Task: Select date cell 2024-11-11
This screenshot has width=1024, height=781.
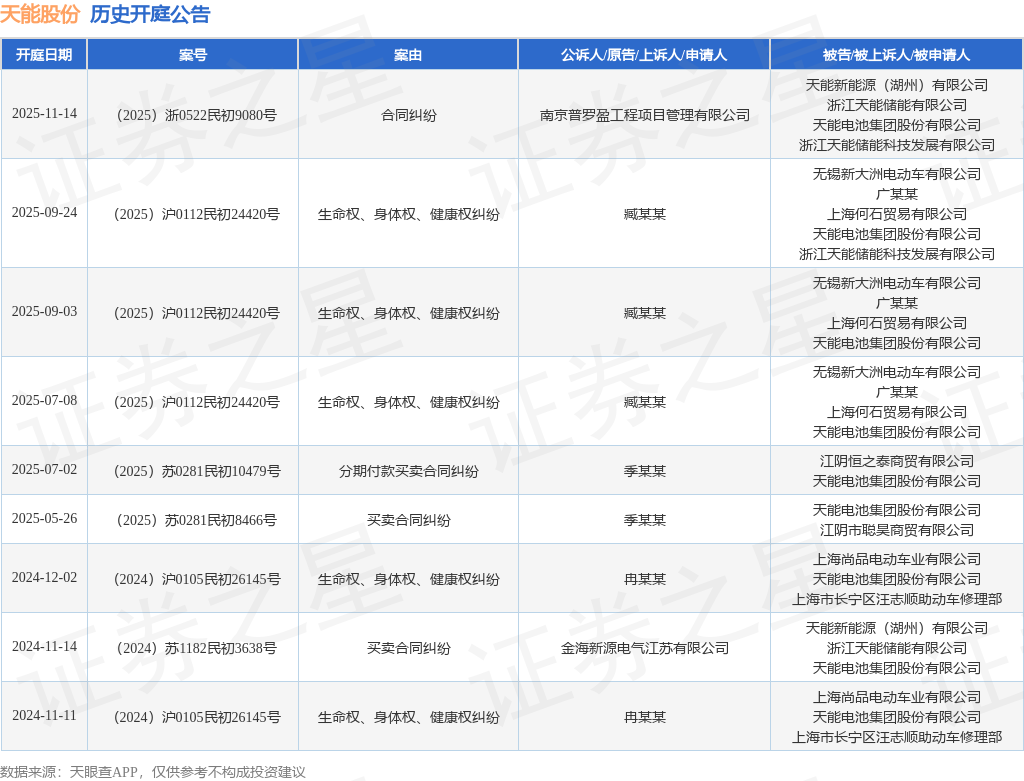Action: coord(44,716)
